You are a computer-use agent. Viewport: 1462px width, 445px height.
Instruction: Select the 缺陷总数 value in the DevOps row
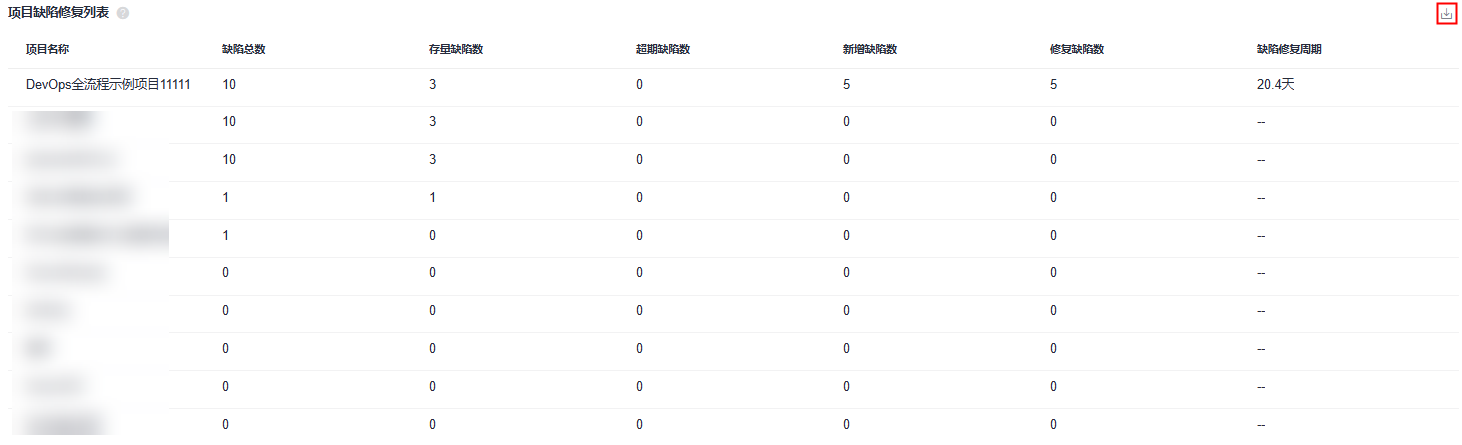pyautogui.click(x=229, y=85)
